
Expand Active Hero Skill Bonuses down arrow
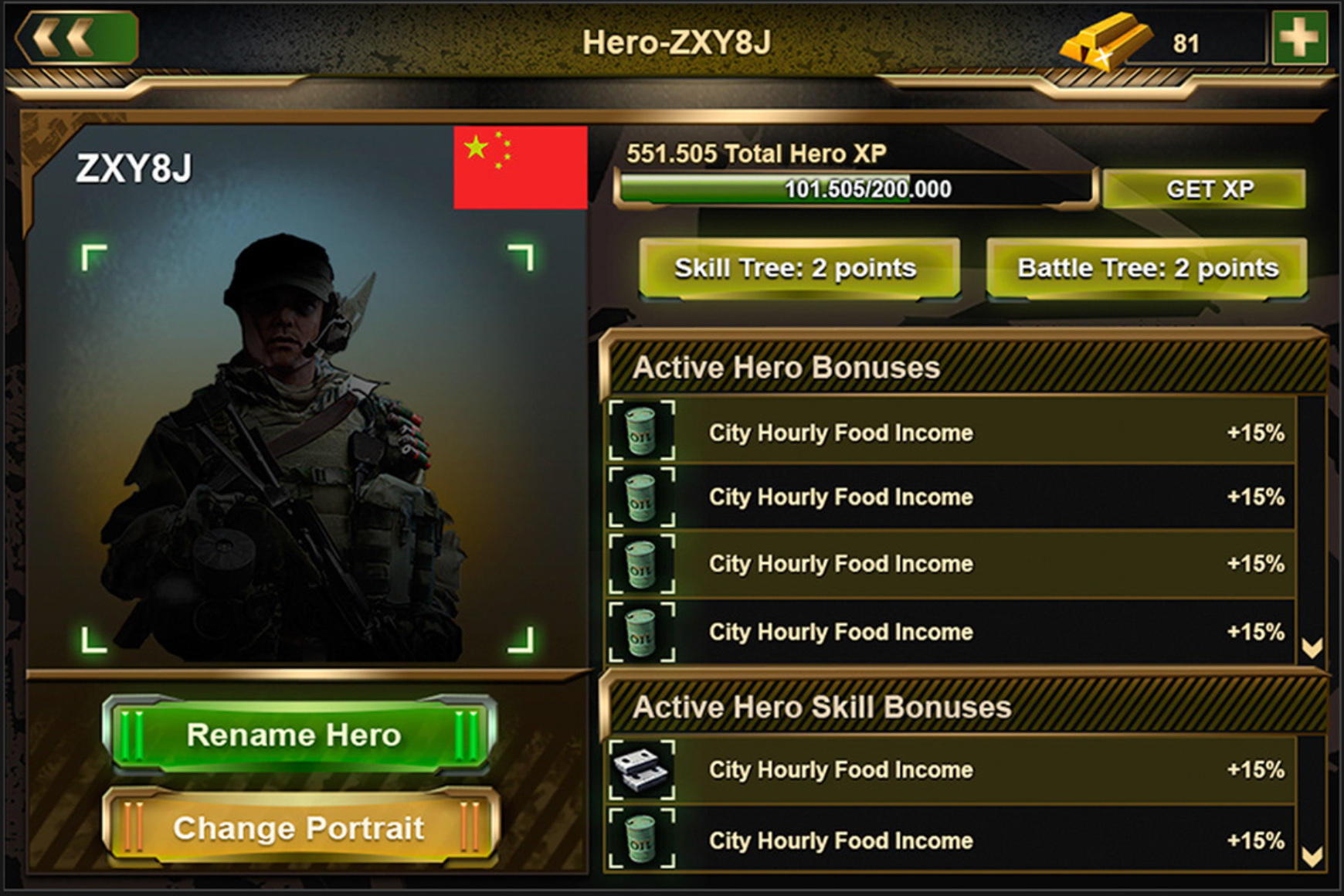click(1312, 856)
